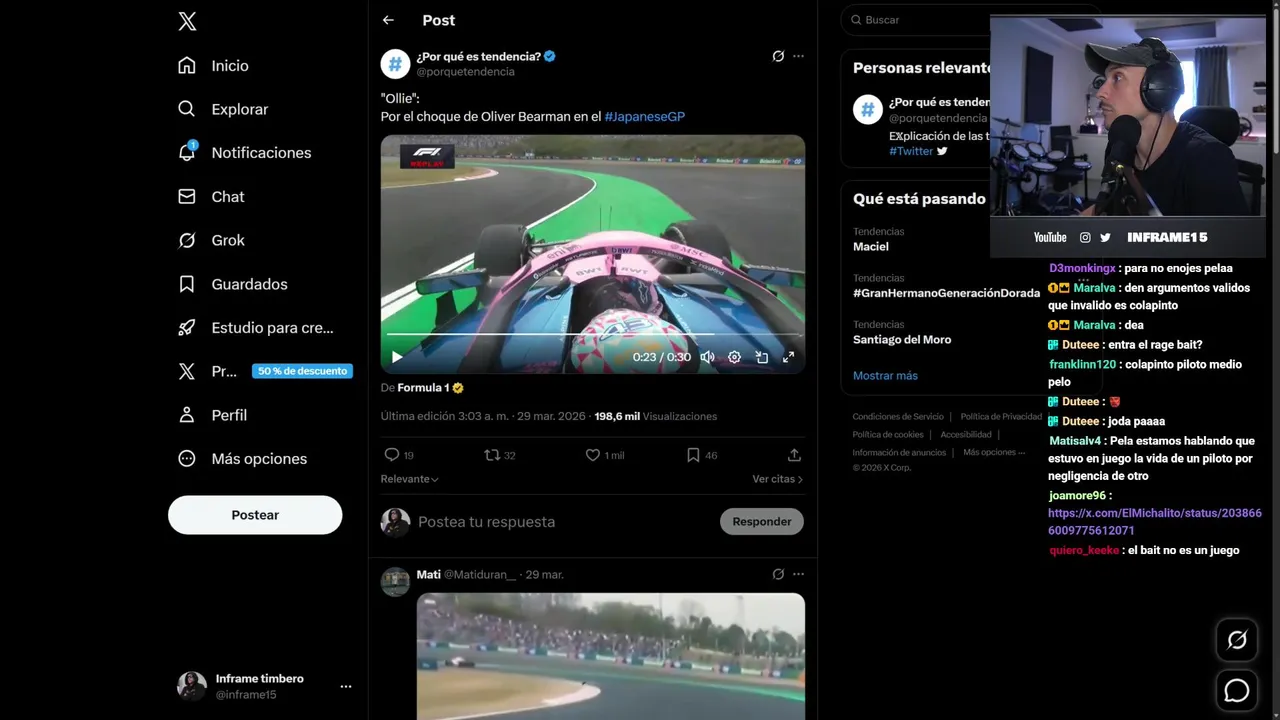Bookmark the post with the bookmark icon

693,455
